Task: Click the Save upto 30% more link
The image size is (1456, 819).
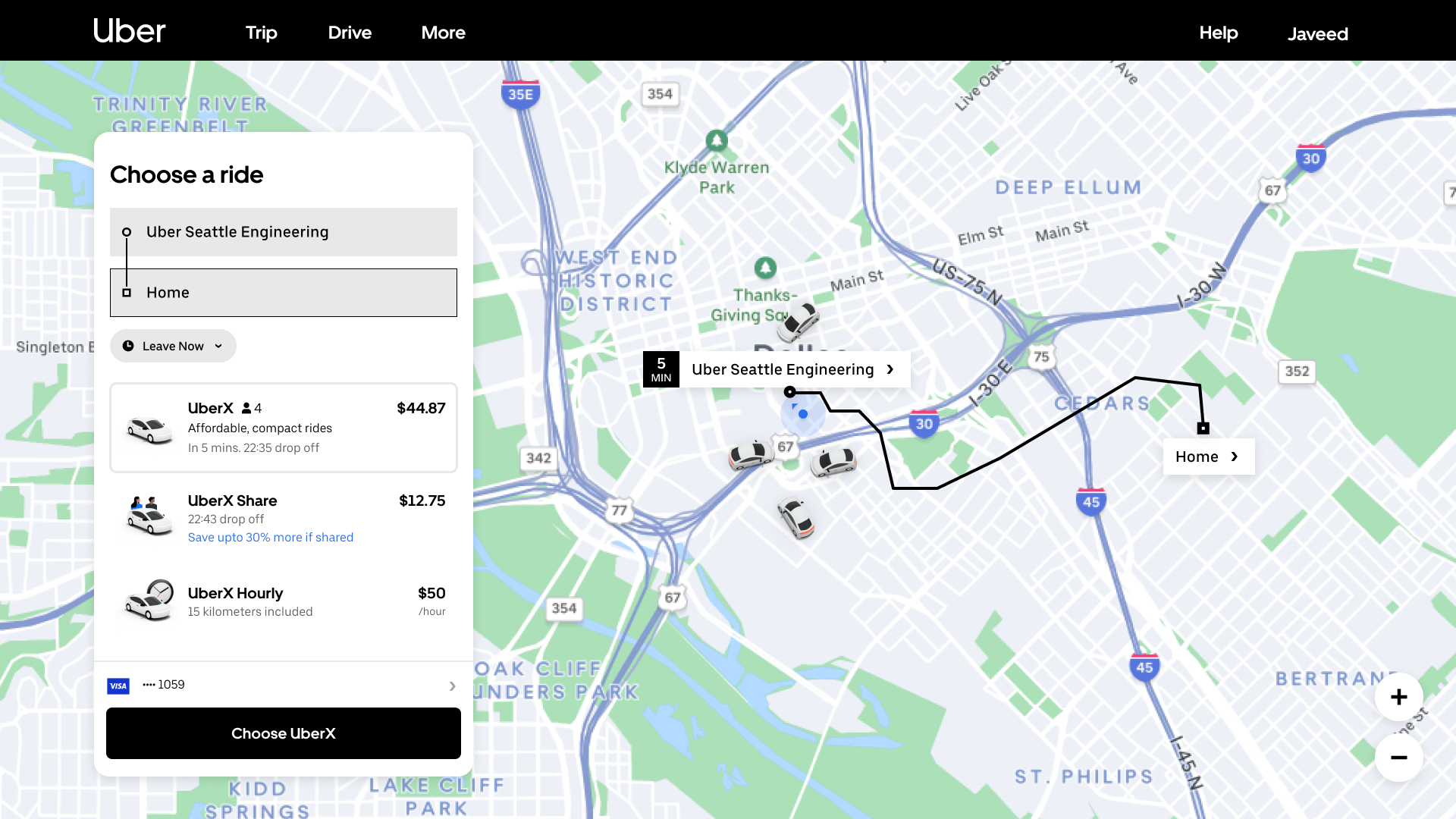Action: [271, 538]
